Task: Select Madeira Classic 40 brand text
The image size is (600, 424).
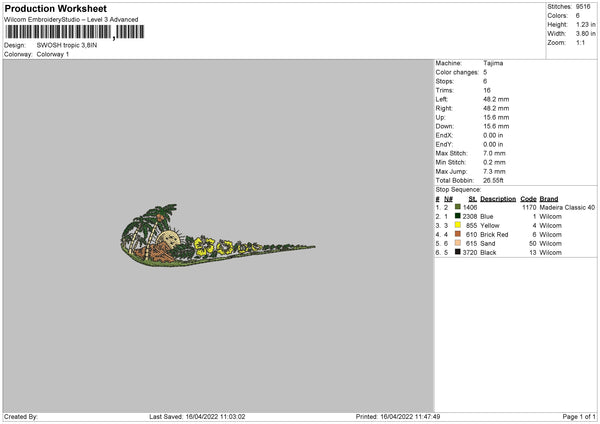Action: 567,207
